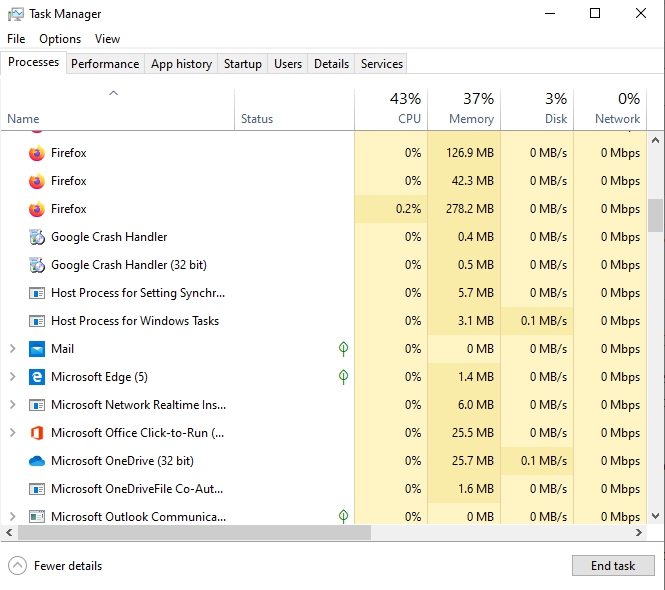Expand the Microsoft Network Realtime Ins group
665x590 pixels.
pyautogui.click(x=12, y=405)
